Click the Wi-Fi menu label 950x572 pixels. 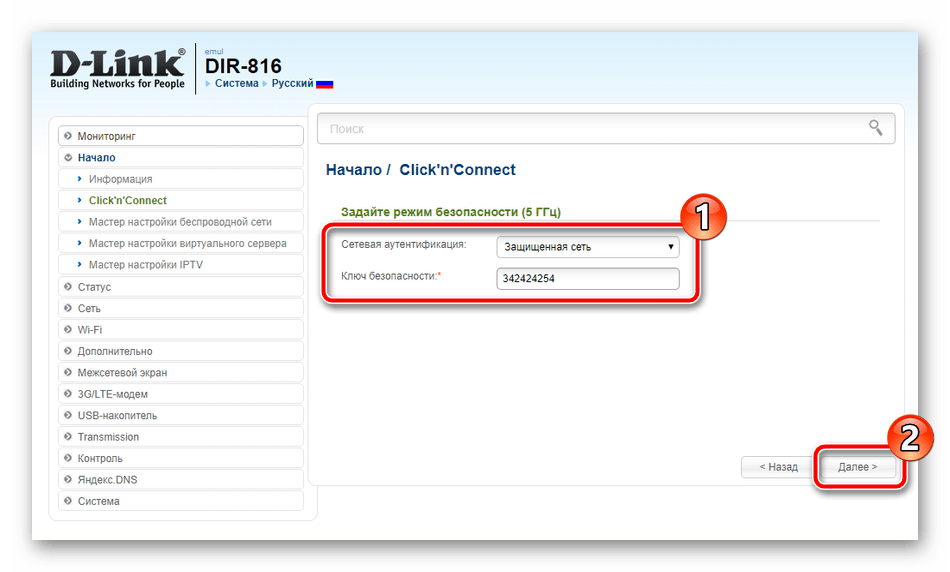tap(90, 330)
